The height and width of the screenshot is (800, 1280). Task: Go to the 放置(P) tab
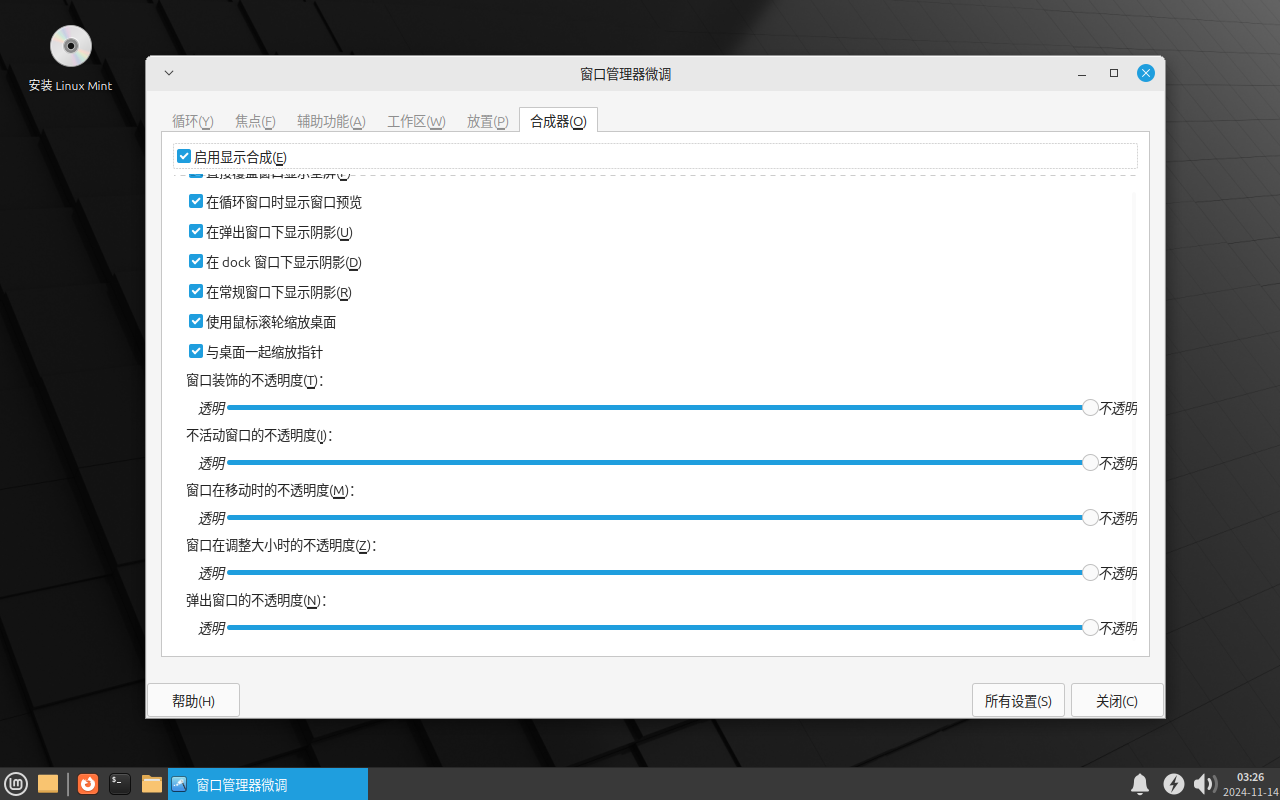point(487,121)
